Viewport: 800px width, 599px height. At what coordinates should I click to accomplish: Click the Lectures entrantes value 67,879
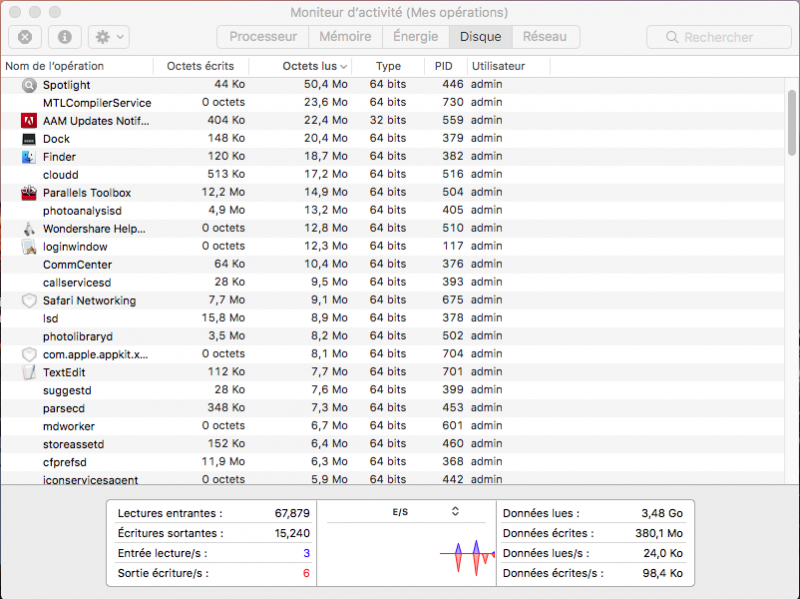click(292, 513)
